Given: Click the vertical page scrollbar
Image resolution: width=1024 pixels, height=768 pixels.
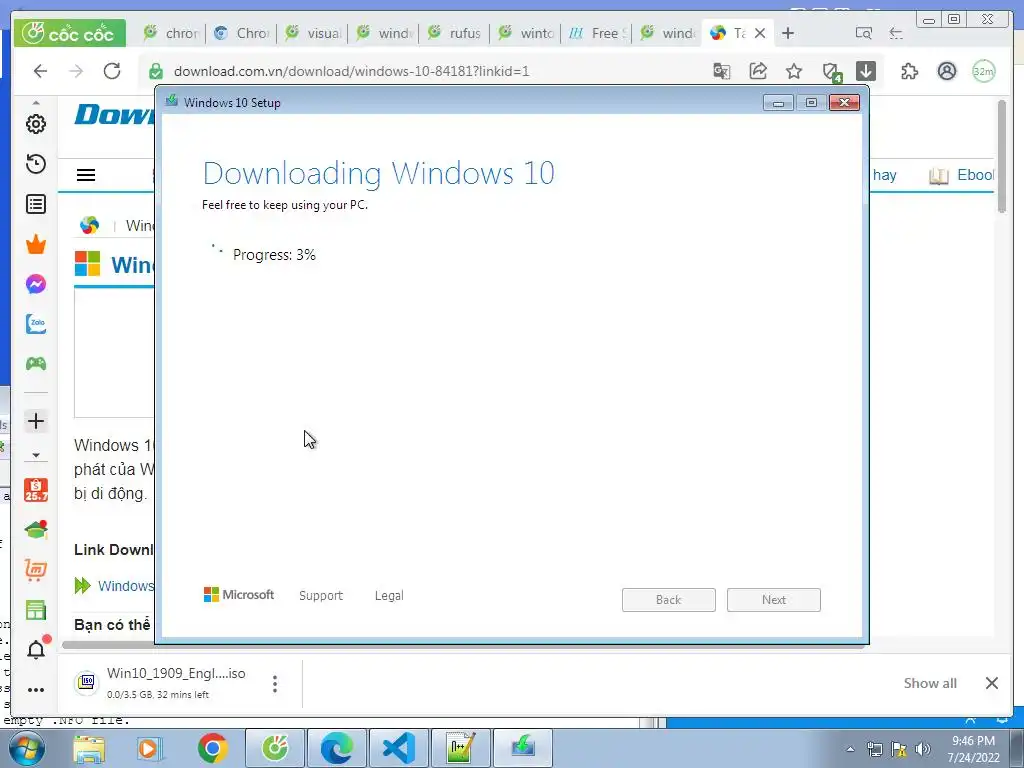Looking at the screenshot, I should [x=1002, y=156].
